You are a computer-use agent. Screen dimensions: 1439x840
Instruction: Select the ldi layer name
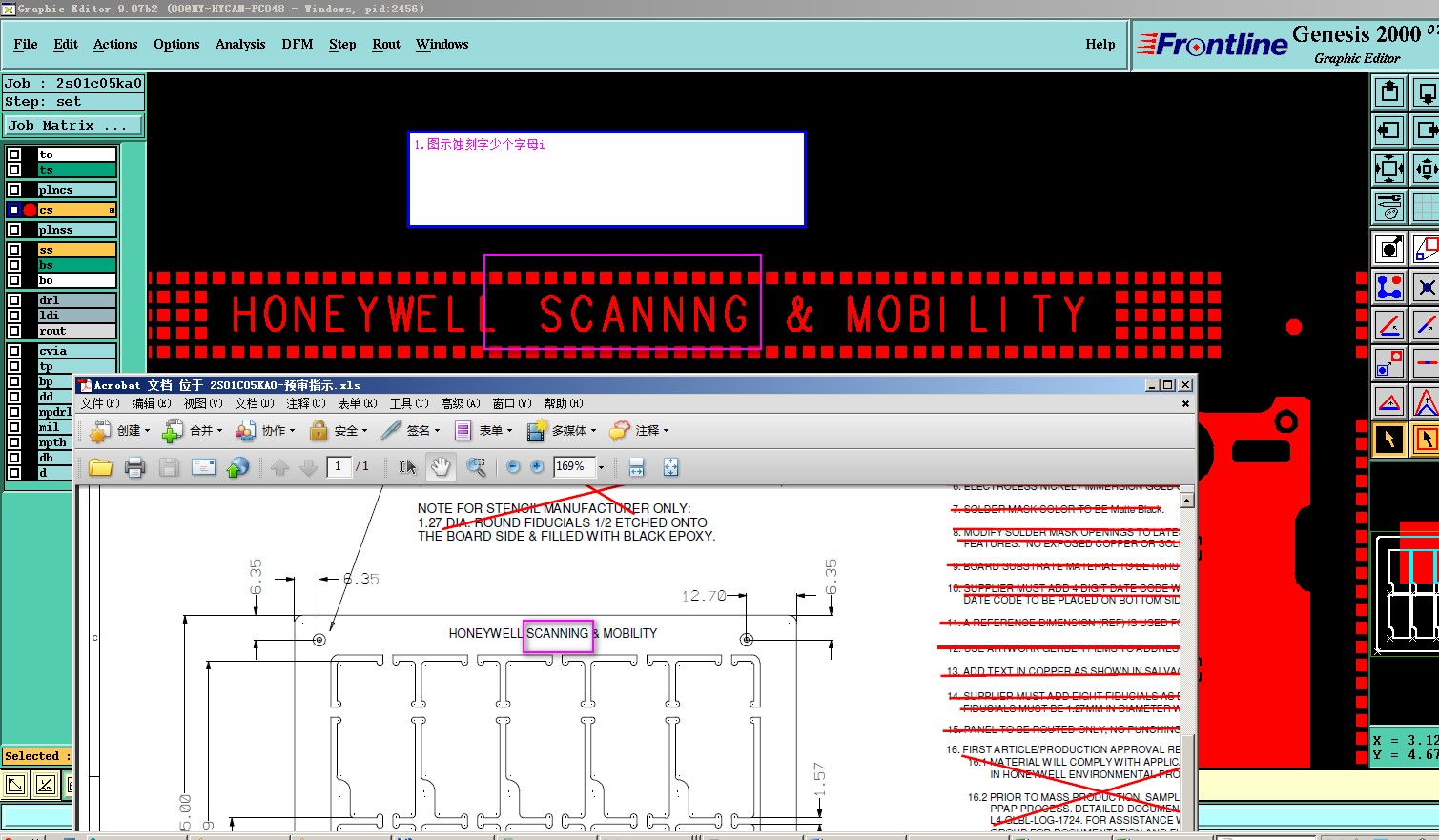(x=76, y=316)
